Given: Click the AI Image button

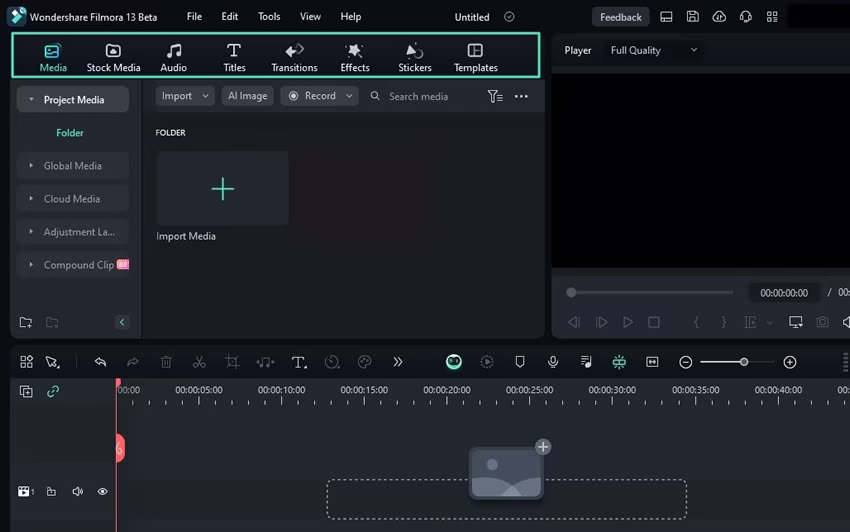Looking at the screenshot, I should pos(247,96).
